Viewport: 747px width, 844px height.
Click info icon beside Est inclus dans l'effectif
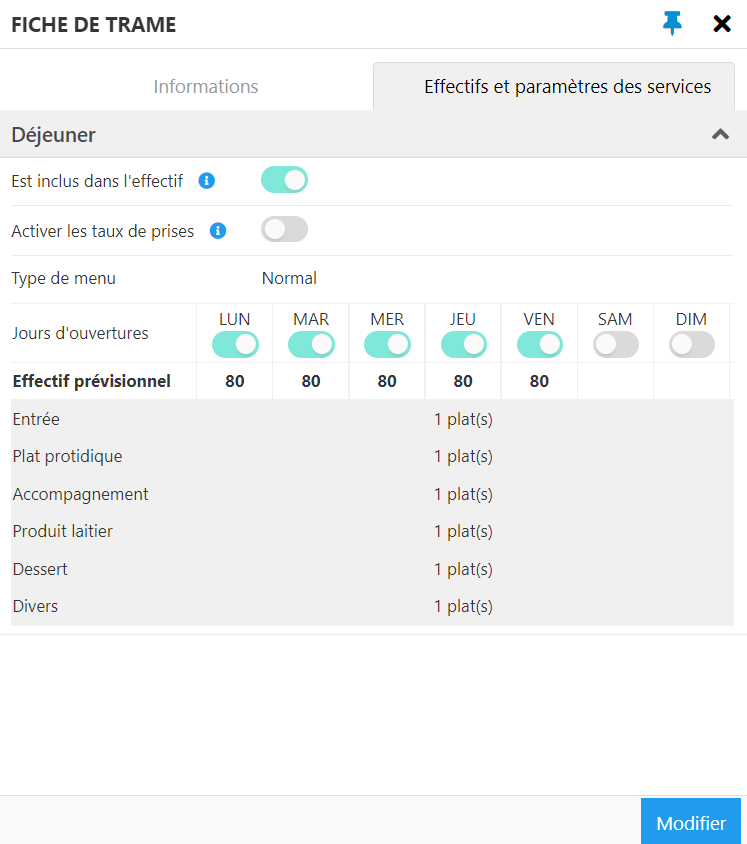[x=207, y=181]
